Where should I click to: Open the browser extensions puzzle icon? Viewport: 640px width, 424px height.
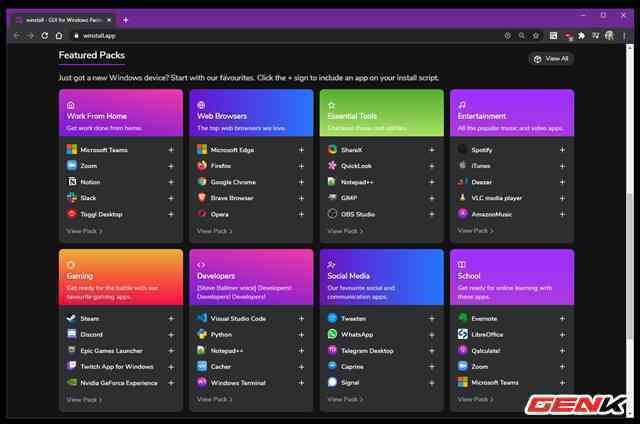581,35
